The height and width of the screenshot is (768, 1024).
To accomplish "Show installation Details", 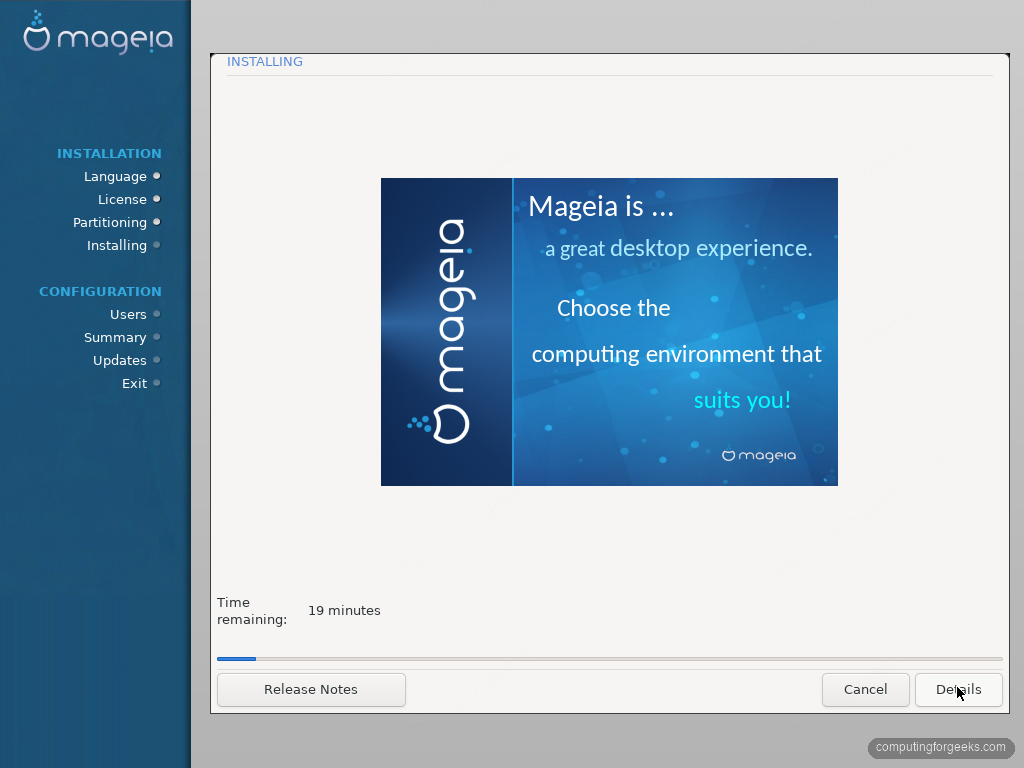I will pyautogui.click(x=959, y=690).
